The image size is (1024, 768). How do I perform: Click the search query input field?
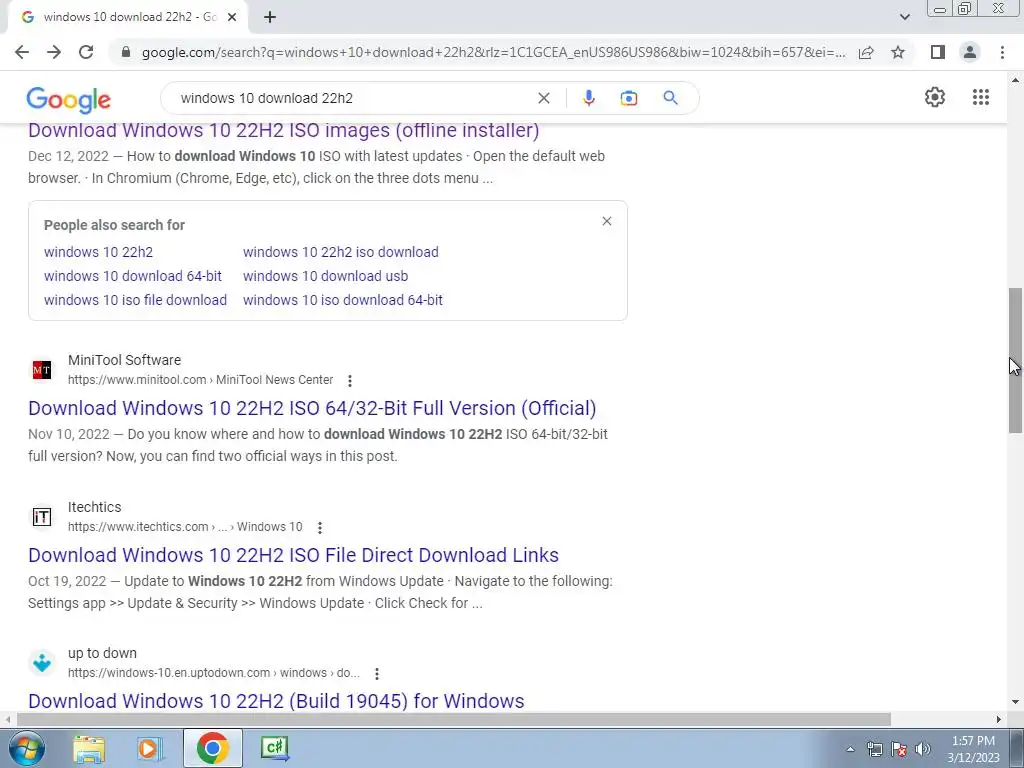click(x=353, y=98)
